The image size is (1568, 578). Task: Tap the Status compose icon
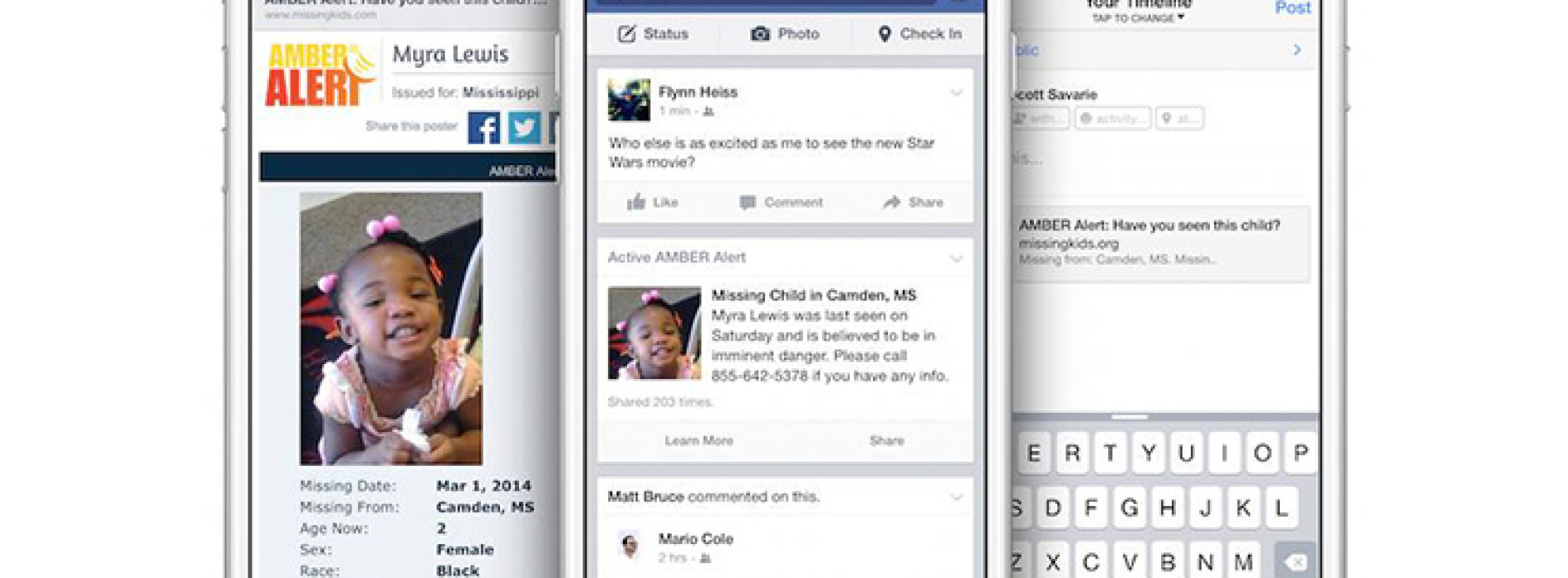point(627,34)
